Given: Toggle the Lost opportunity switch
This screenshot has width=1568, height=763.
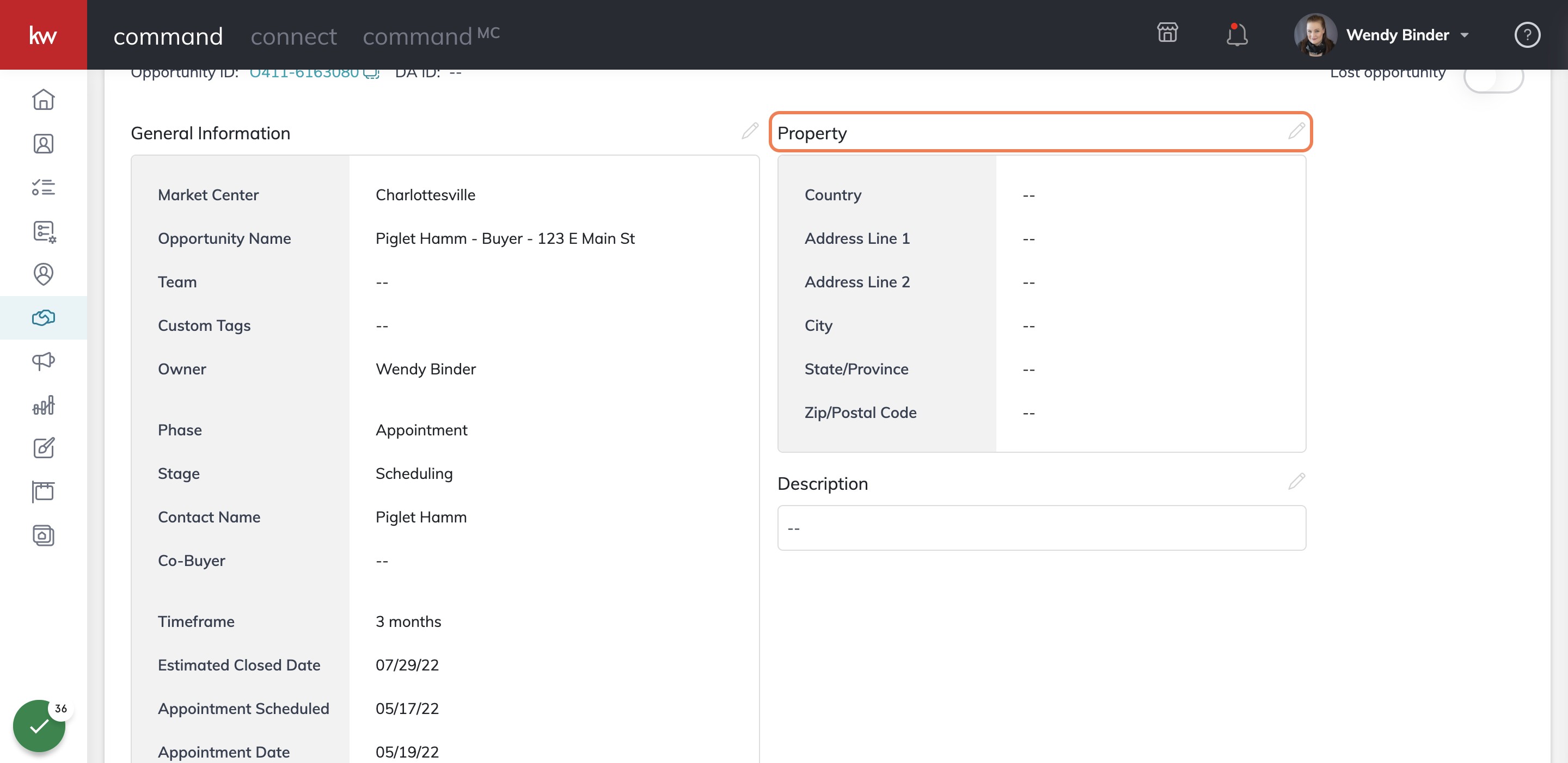Looking at the screenshot, I should pyautogui.click(x=1493, y=78).
